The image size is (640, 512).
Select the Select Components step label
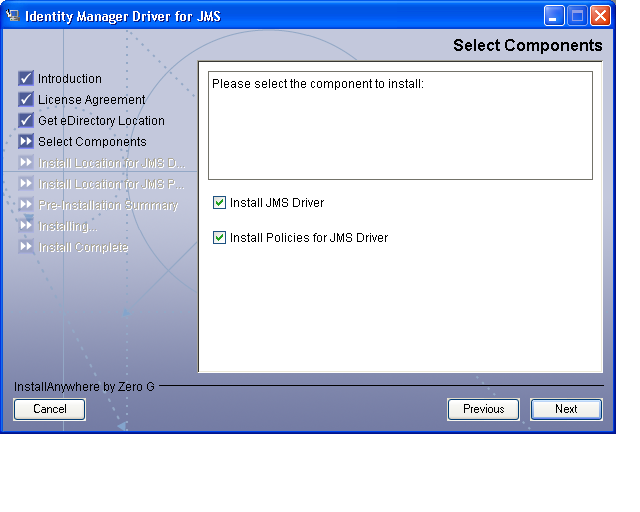click(92, 142)
